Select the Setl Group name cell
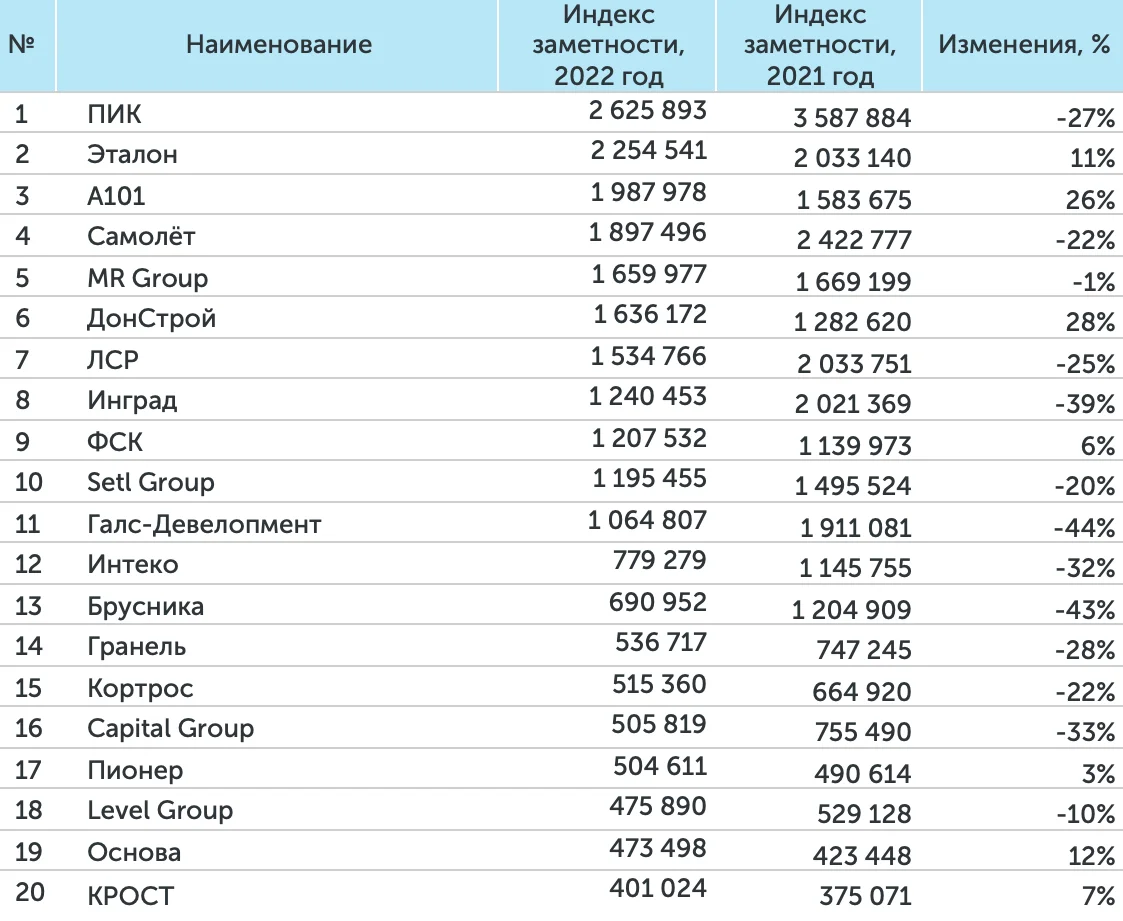 click(151, 483)
